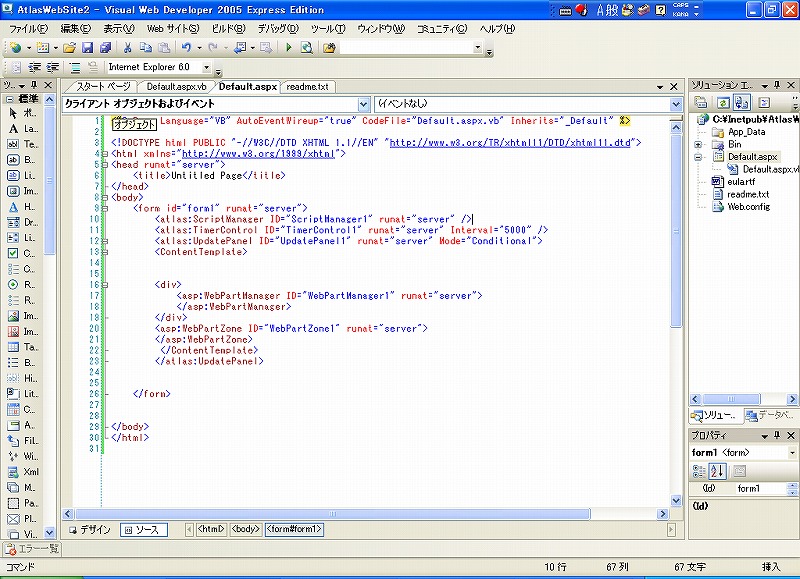The image size is (800, 579).
Task: Switch to the Start Page tab
Action: coord(103,87)
